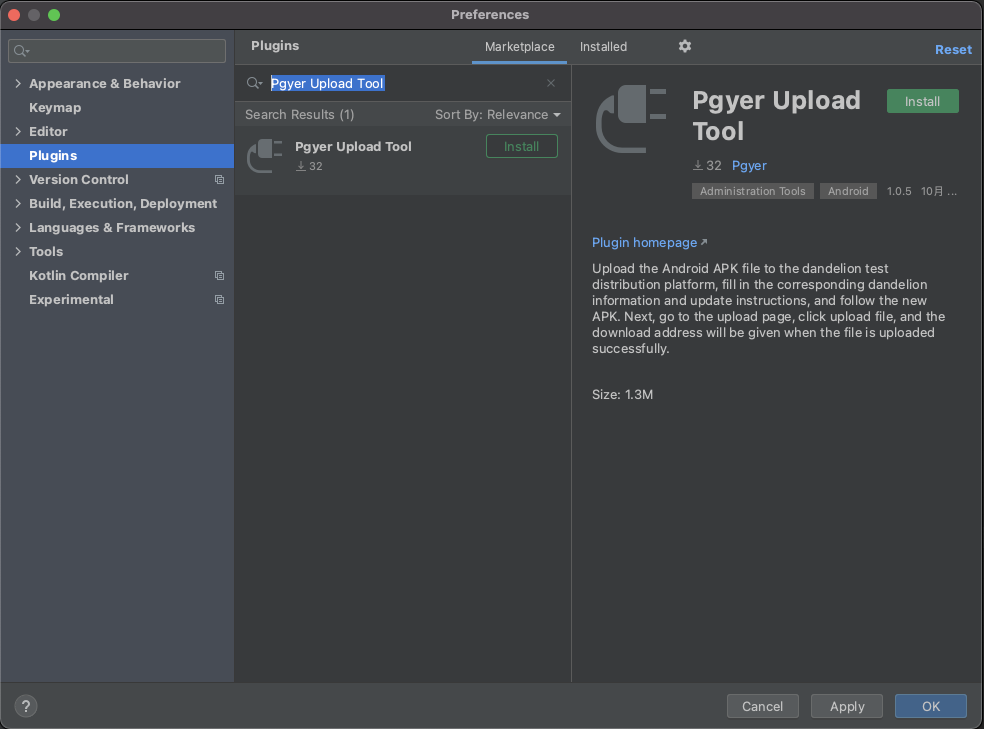Screen dimensions: 984x729
Task: Switch to the Installed tab
Action: pos(603,47)
